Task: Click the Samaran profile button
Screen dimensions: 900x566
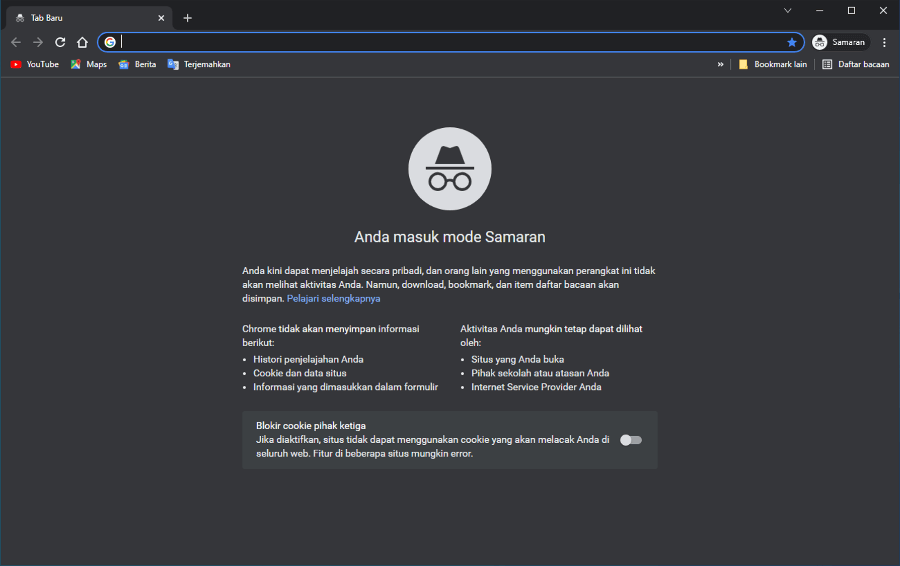Action: (x=841, y=42)
